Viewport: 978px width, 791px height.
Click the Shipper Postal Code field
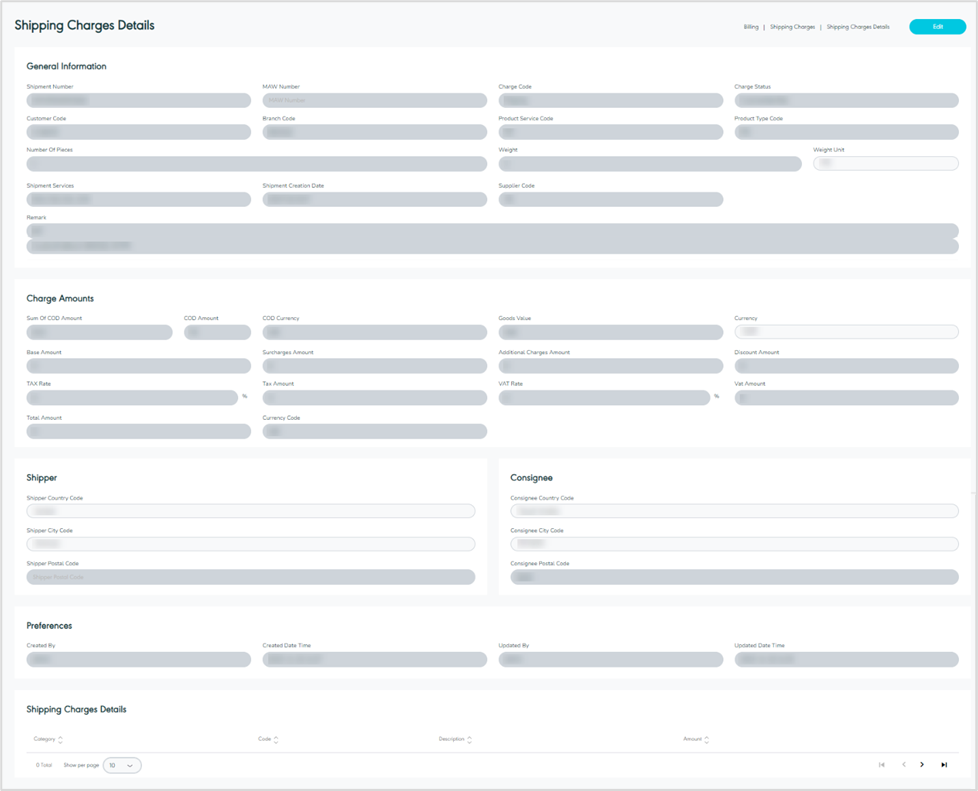point(250,576)
